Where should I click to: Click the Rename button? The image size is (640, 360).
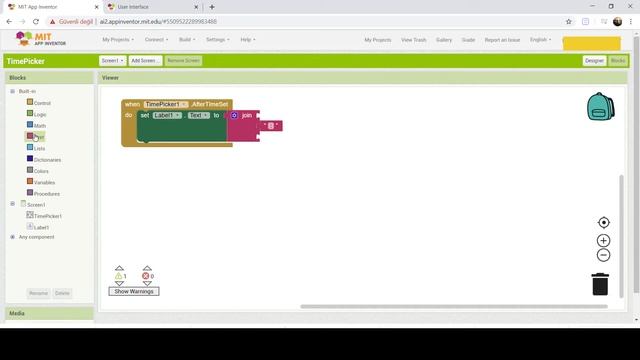[x=38, y=293]
